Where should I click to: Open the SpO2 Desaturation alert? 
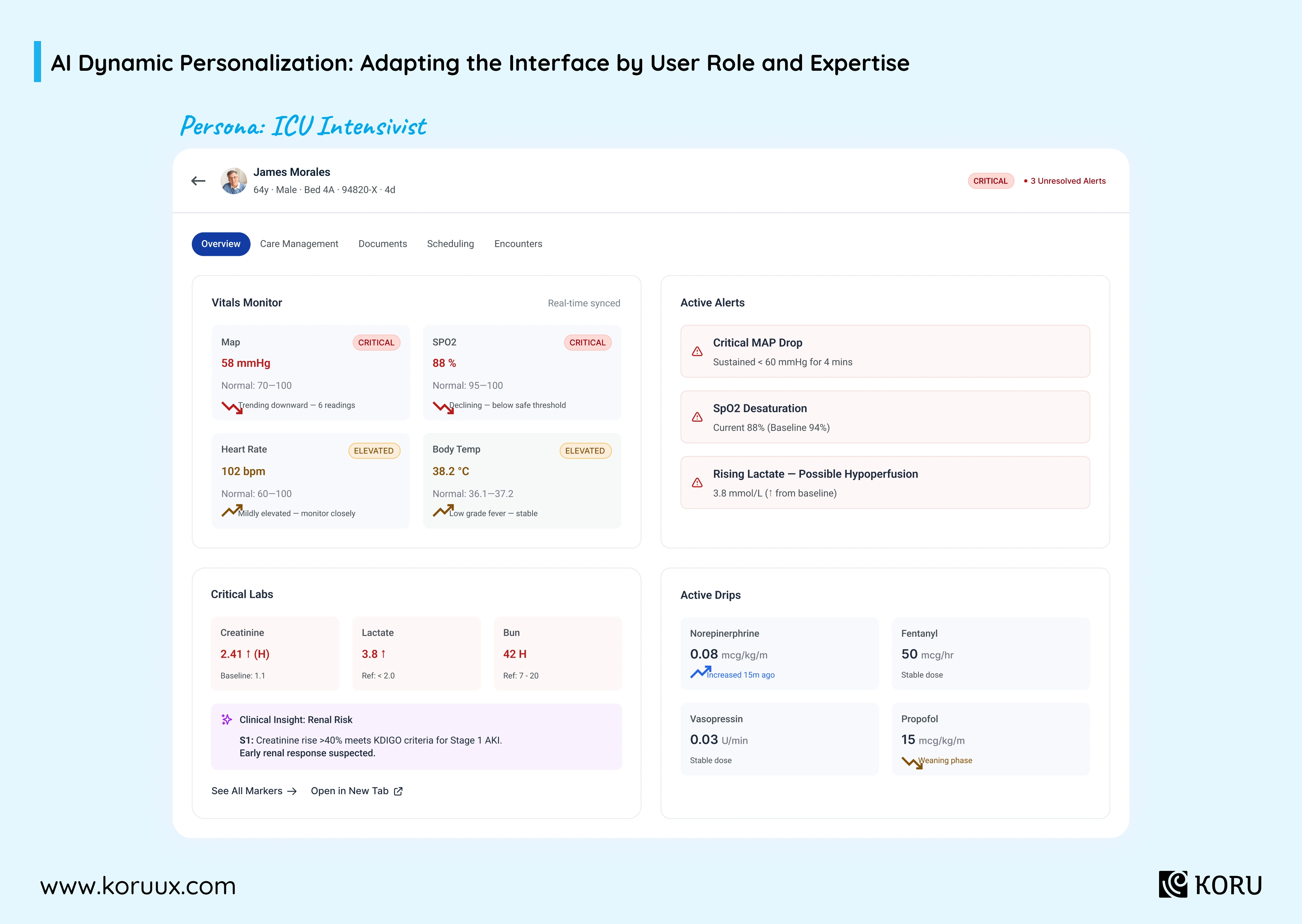(x=885, y=417)
